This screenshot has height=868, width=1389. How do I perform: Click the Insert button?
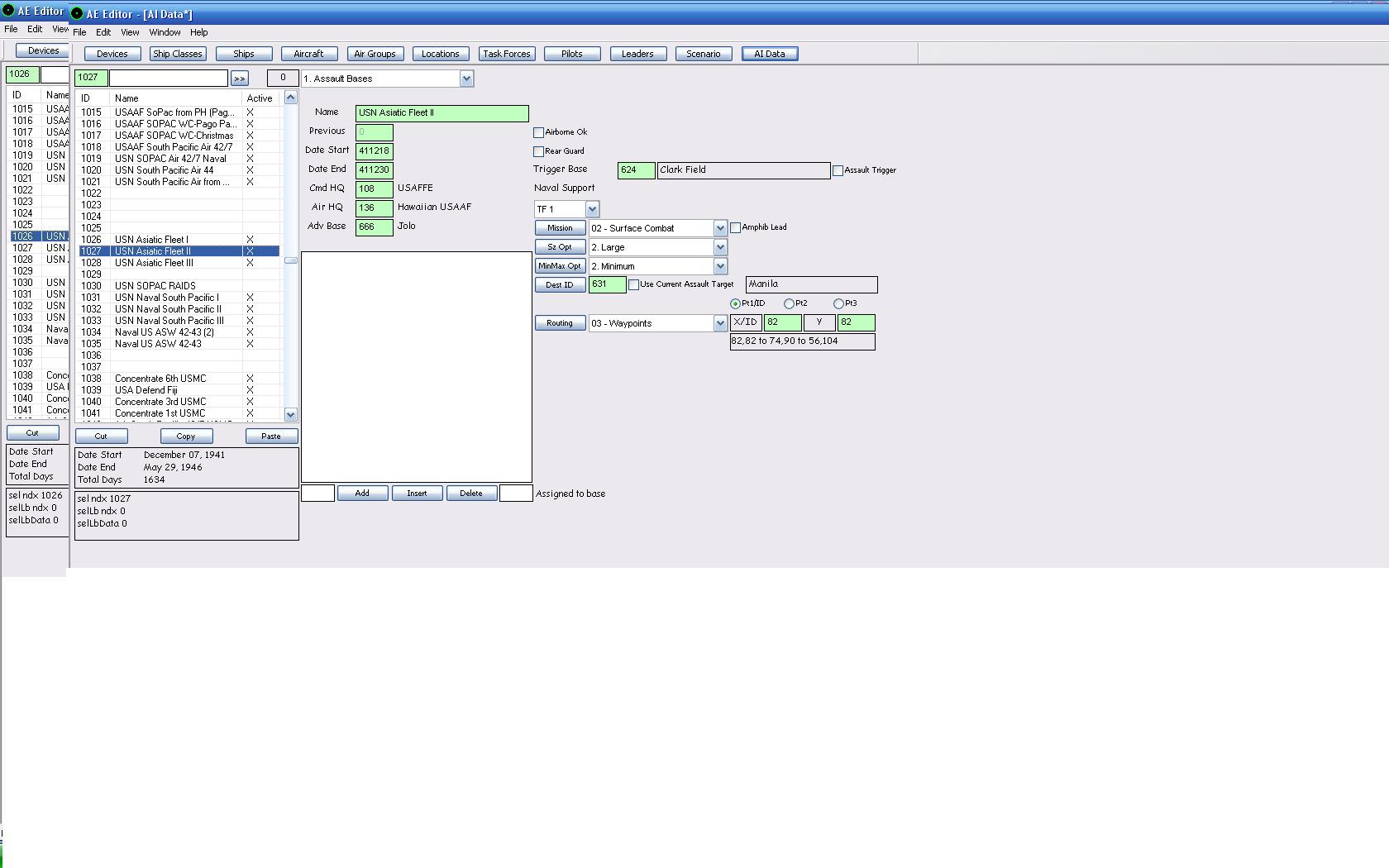tap(417, 494)
